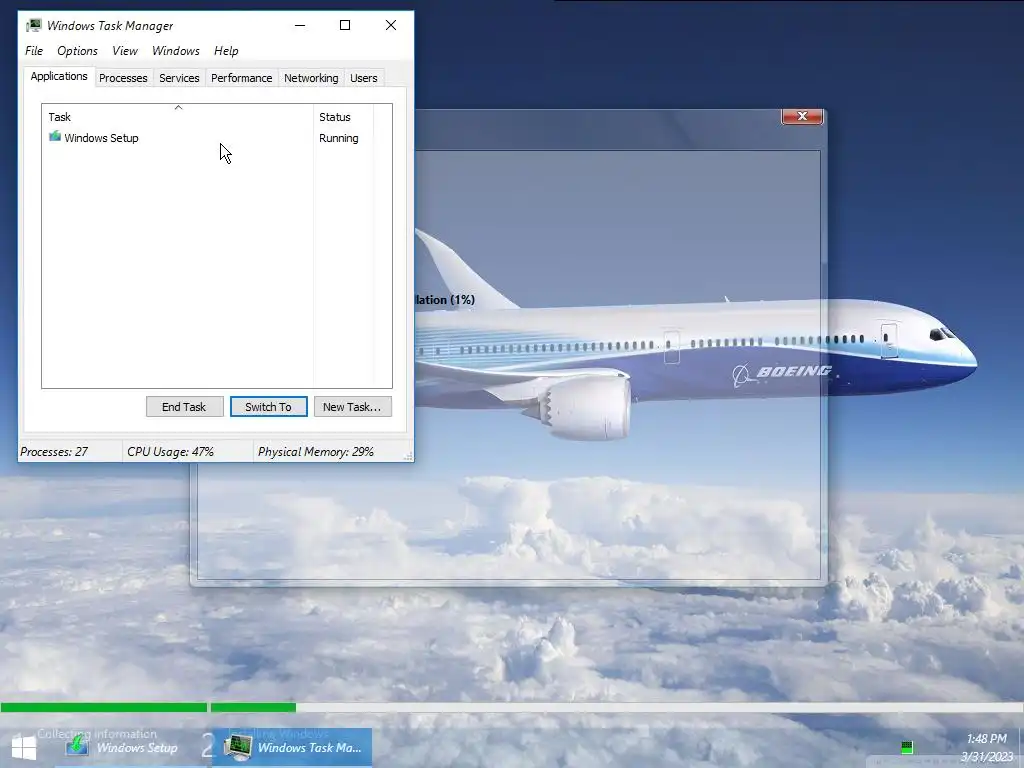Image resolution: width=1024 pixels, height=768 pixels.
Task: Close the Windows Setup dialog with red X
Action: click(x=802, y=116)
